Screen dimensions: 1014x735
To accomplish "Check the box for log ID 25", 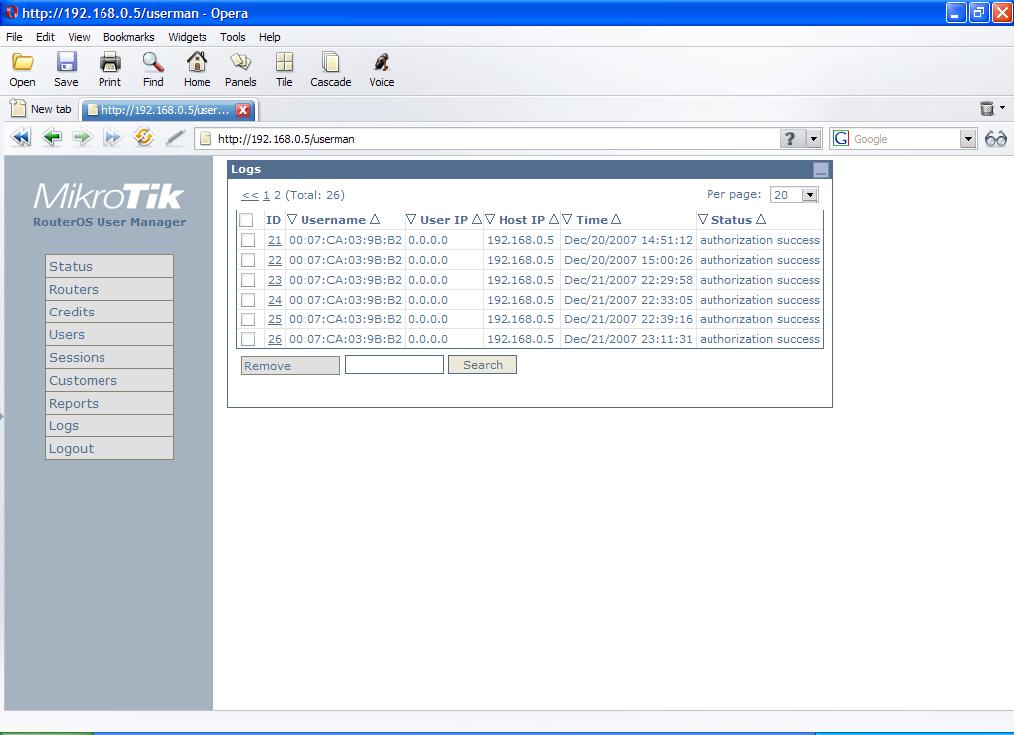I will pos(248,319).
